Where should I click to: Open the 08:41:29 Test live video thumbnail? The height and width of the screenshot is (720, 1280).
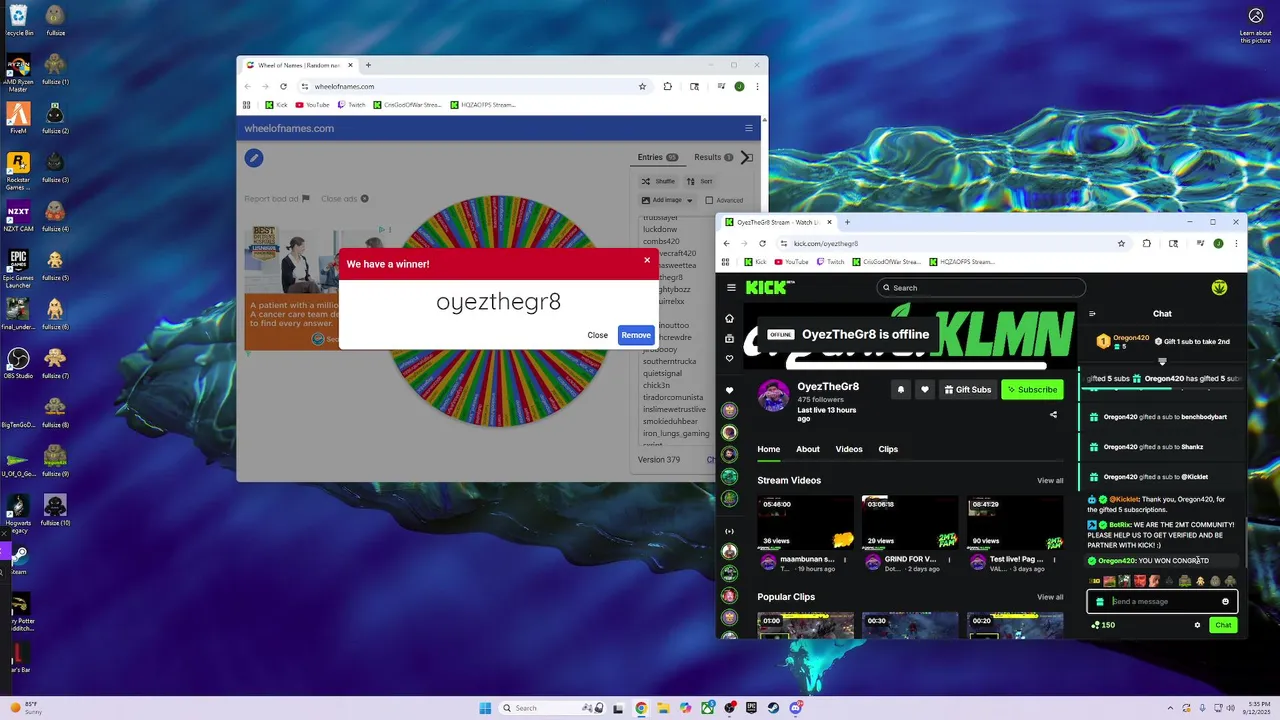[1015, 522]
